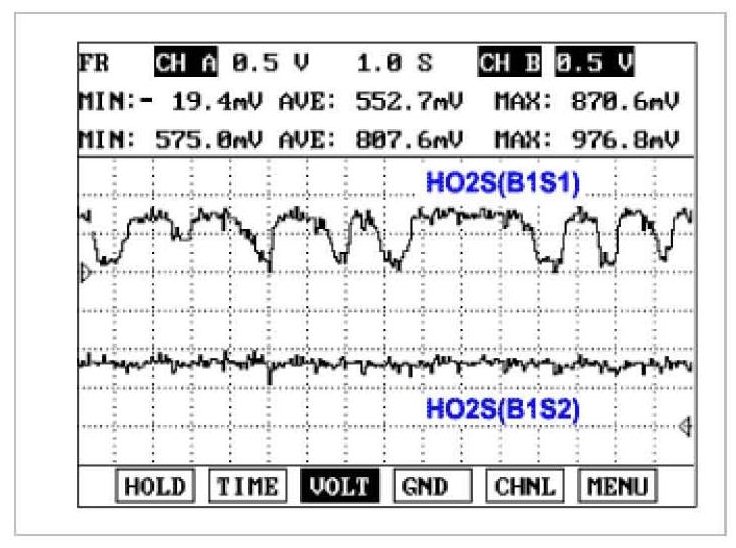This screenshot has height=548, width=736.
Task: Select the CH A channel indicator
Action: click(187, 64)
